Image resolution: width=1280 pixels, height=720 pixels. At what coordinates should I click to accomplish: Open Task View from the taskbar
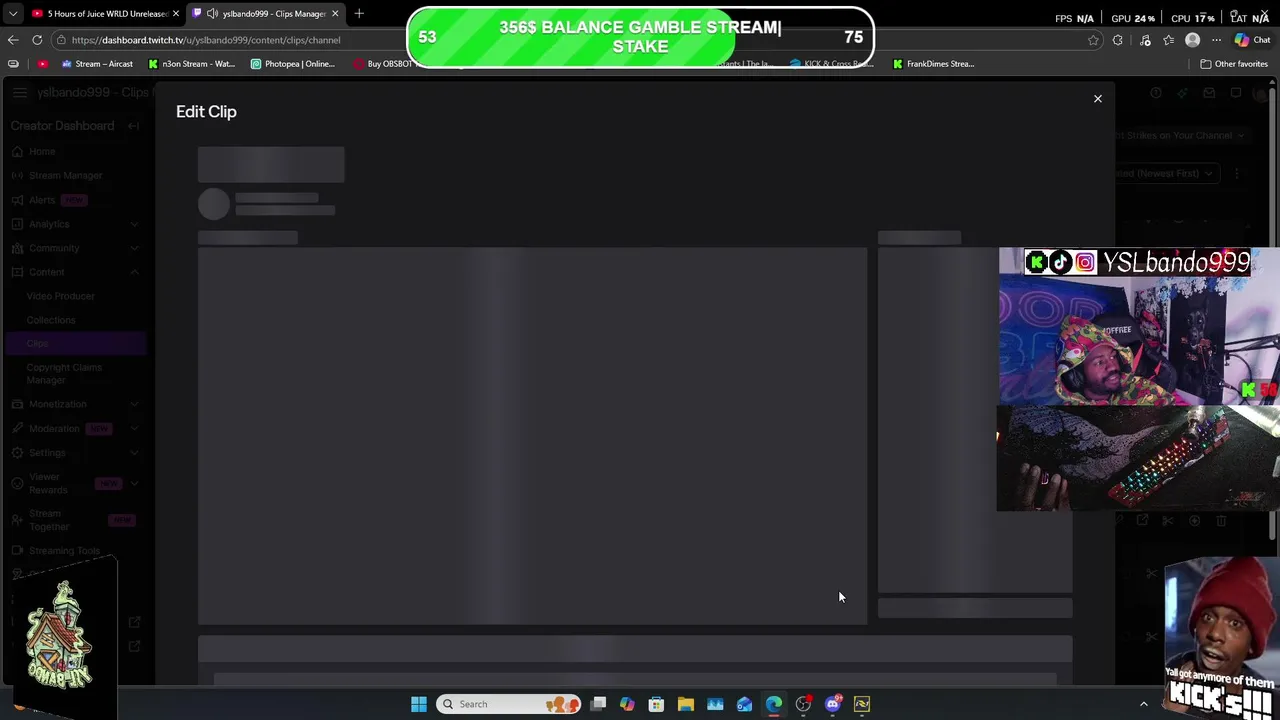pyautogui.click(x=598, y=704)
